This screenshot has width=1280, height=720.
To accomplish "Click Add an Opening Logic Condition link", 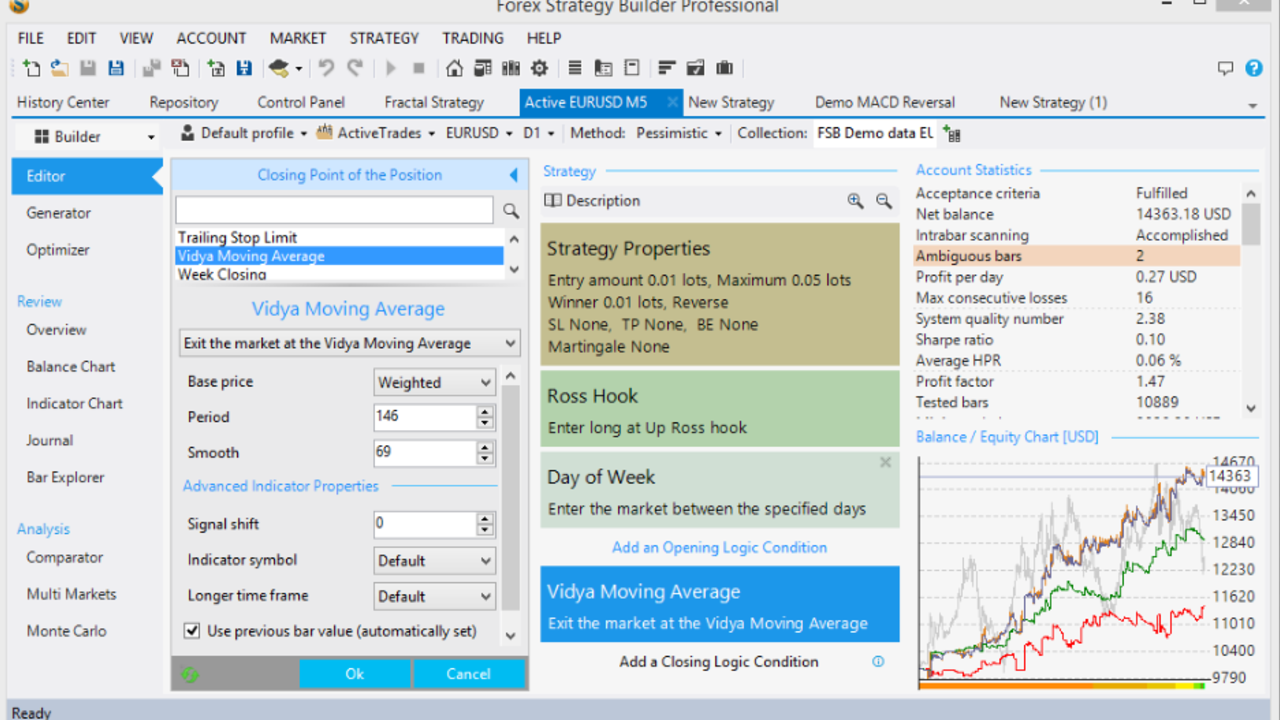I will pyautogui.click(x=719, y=547).
